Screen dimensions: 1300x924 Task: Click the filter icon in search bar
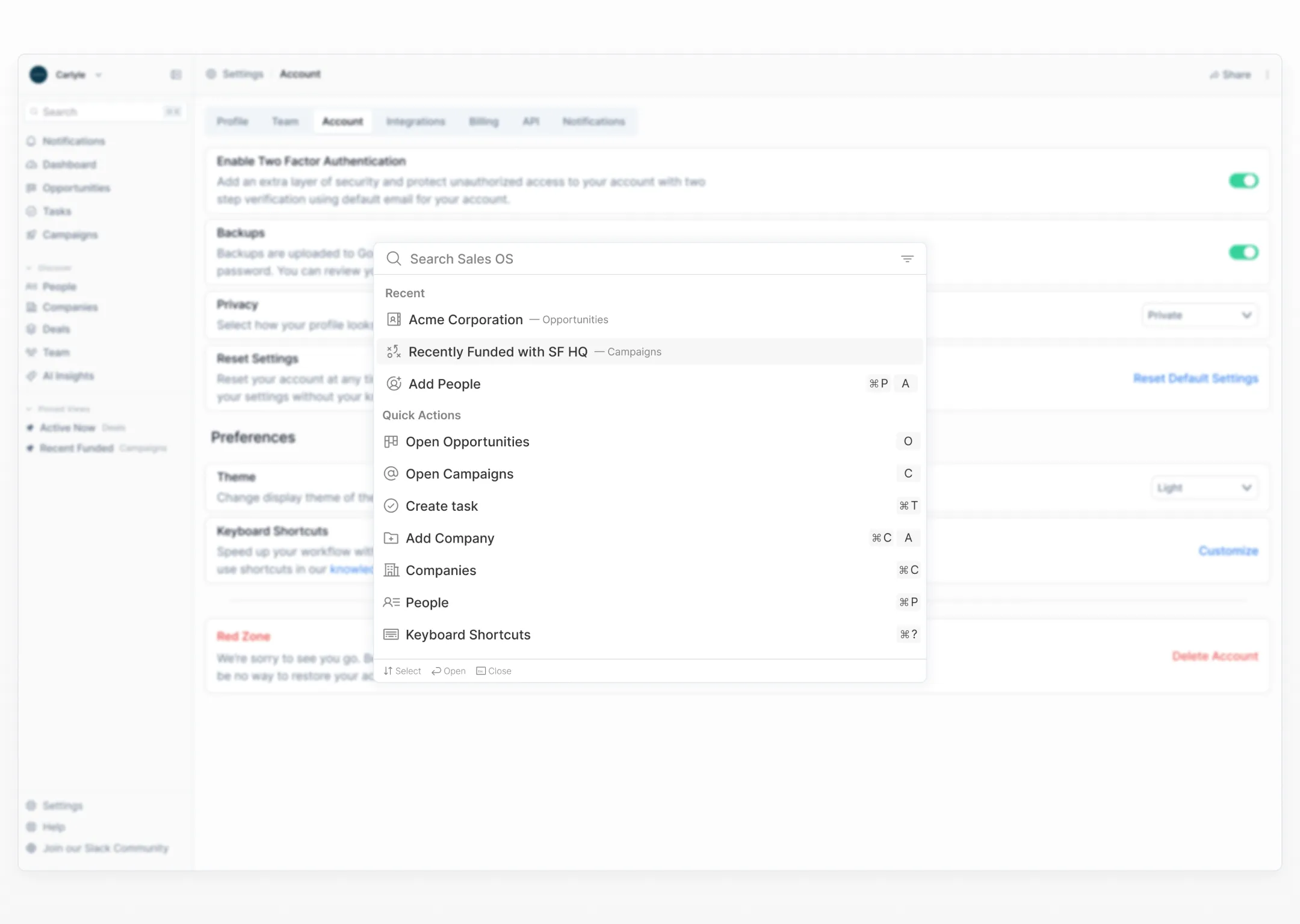(x=907, y=259)
